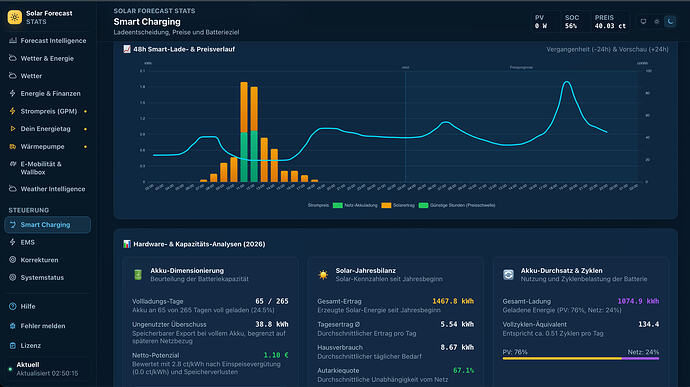The width and height of the screenshot is (690, 387).
Task: Click the Wärmepumpe heat pump icon
Action: click(x=13, y=146)
